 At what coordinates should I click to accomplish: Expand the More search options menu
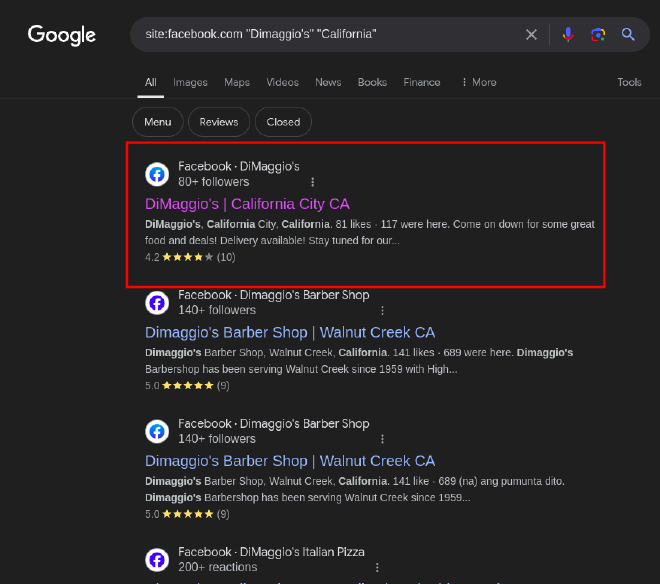tap(479, 82)
